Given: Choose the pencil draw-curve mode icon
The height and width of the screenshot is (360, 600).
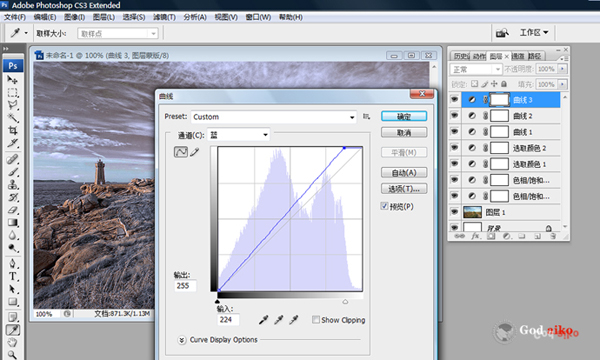Looking at the screenshot, I should pos(195,152).
